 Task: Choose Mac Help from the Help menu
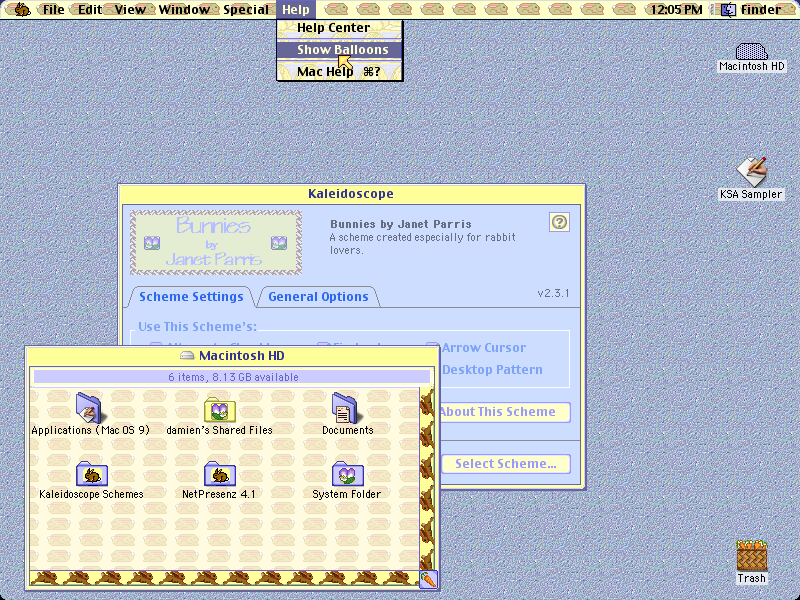(340, 71)
